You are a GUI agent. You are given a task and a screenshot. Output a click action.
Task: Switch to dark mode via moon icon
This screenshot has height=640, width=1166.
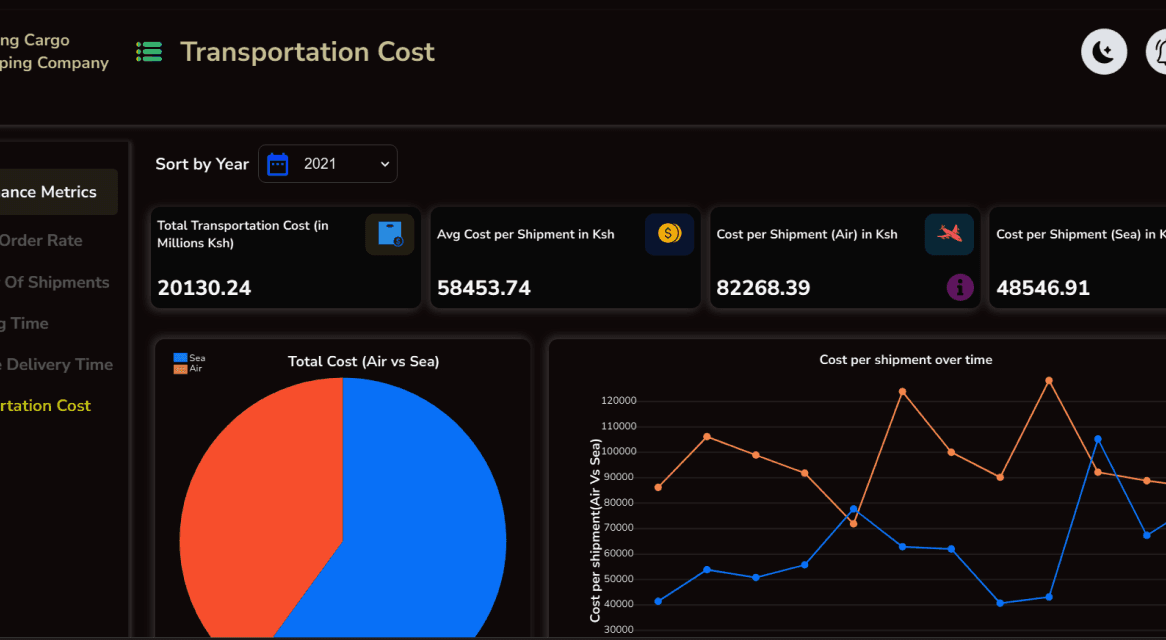pos(1104,52)
